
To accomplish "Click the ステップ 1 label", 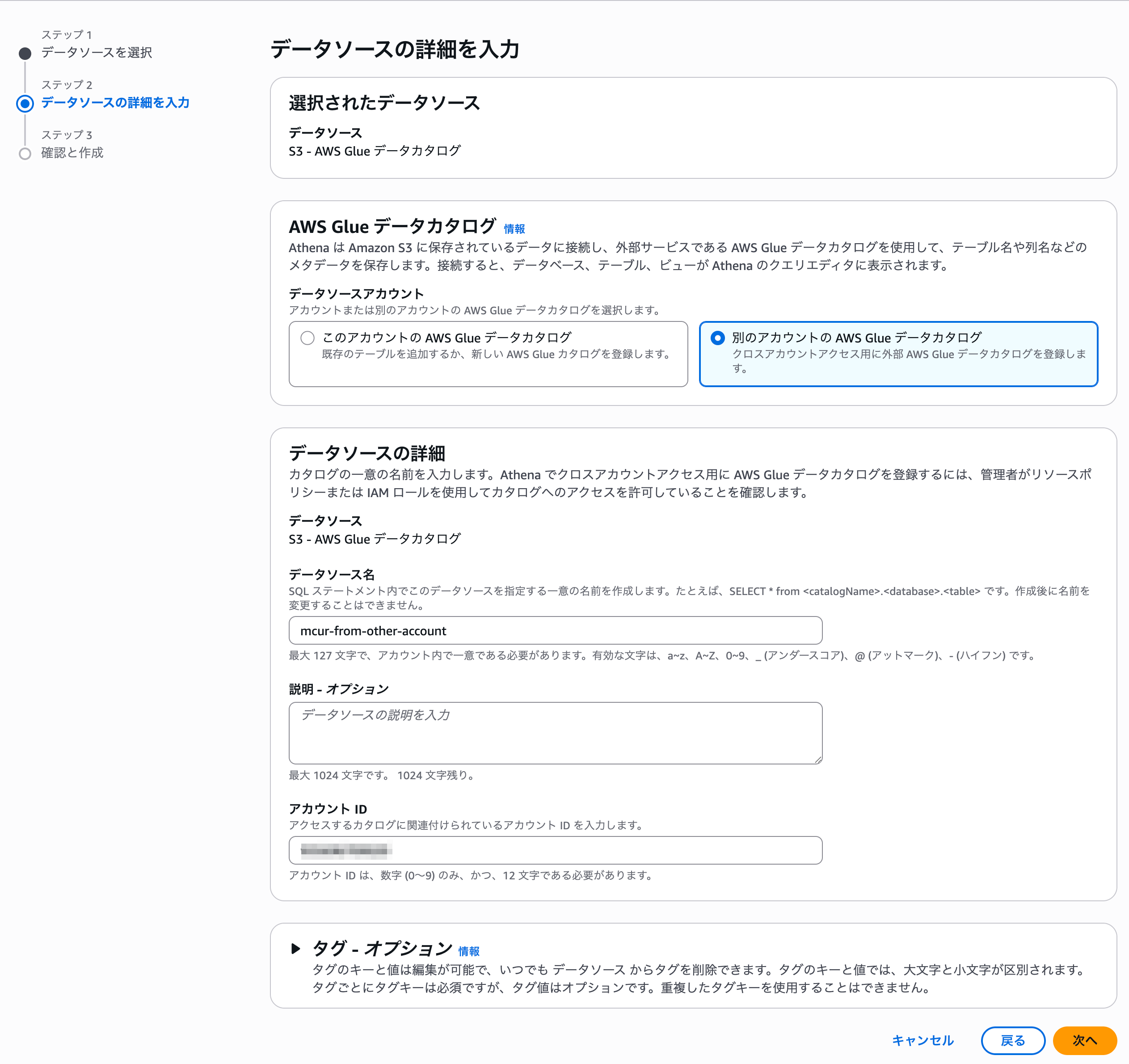I will (x=67, y=35).
